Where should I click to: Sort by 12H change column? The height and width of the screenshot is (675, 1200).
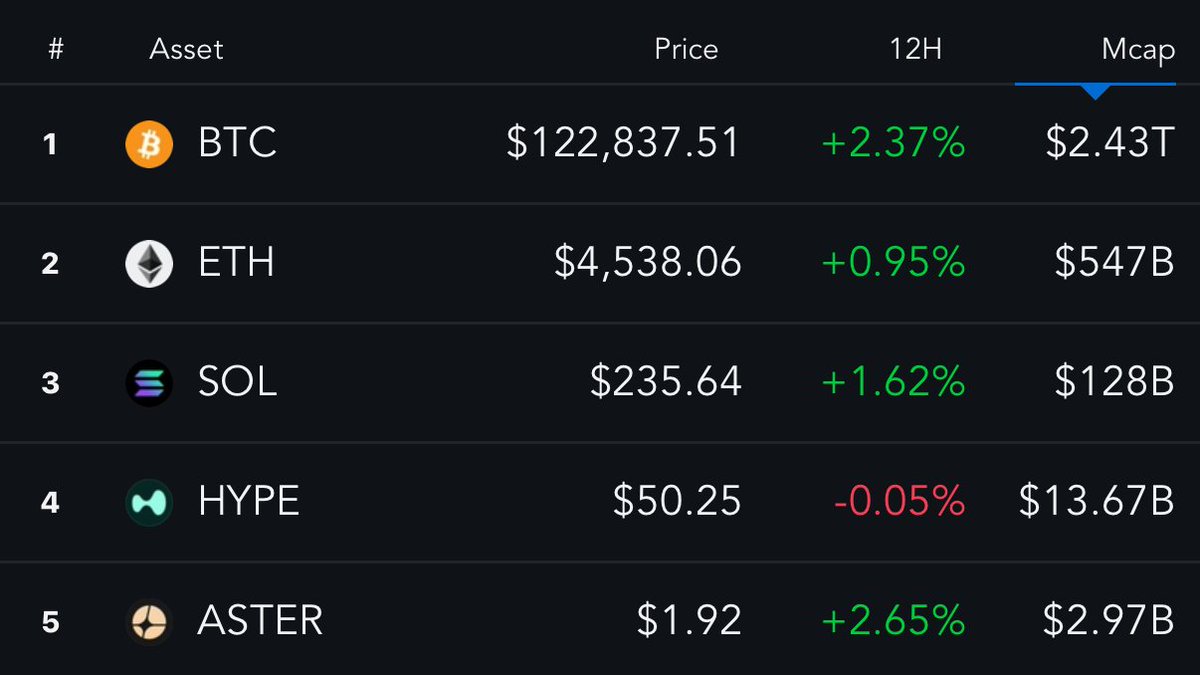coord(915,50)
